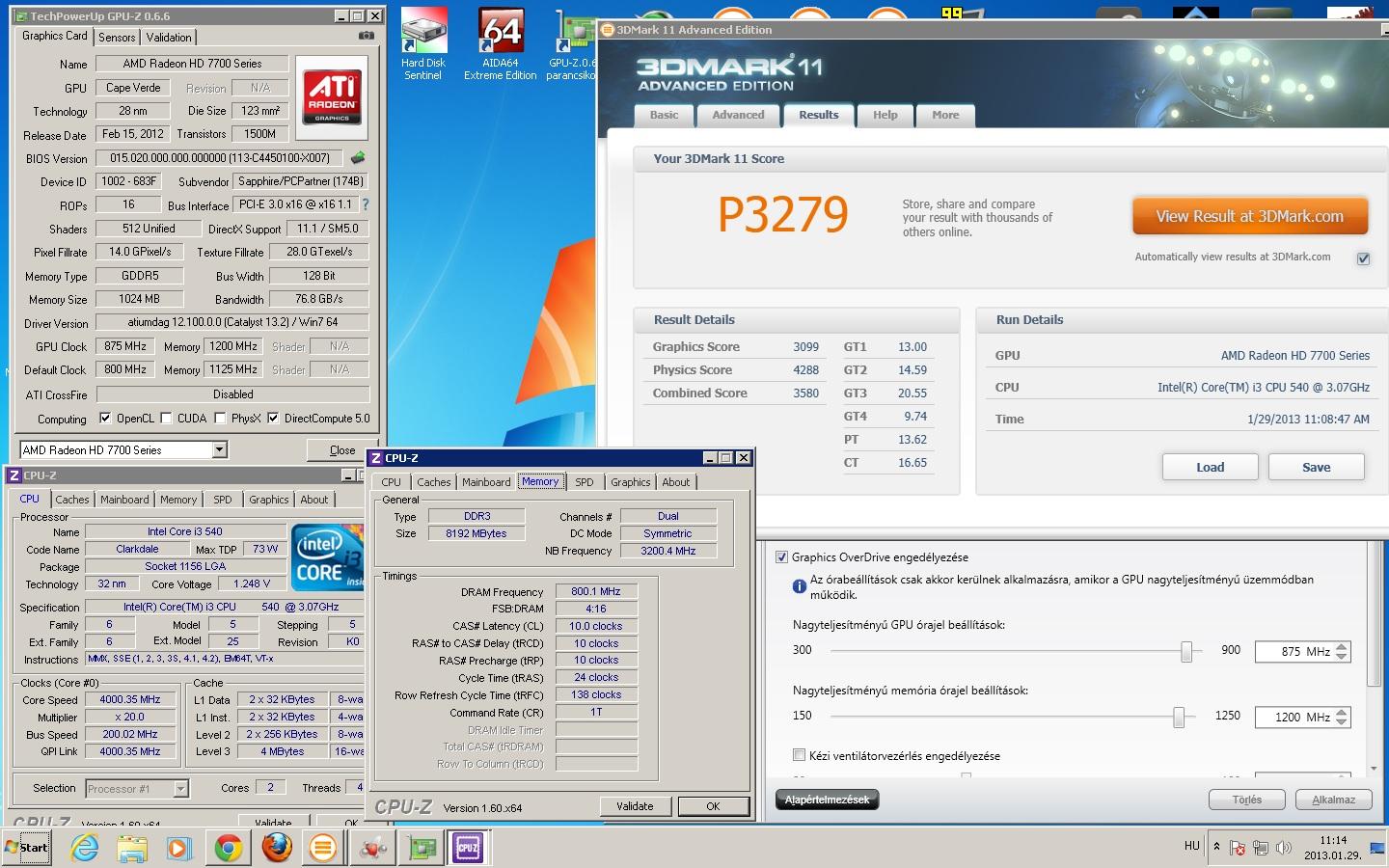Screen dimensions: 1389x868
Task: Open the Help tab in 3DMark 11
Action: (885, 115)
